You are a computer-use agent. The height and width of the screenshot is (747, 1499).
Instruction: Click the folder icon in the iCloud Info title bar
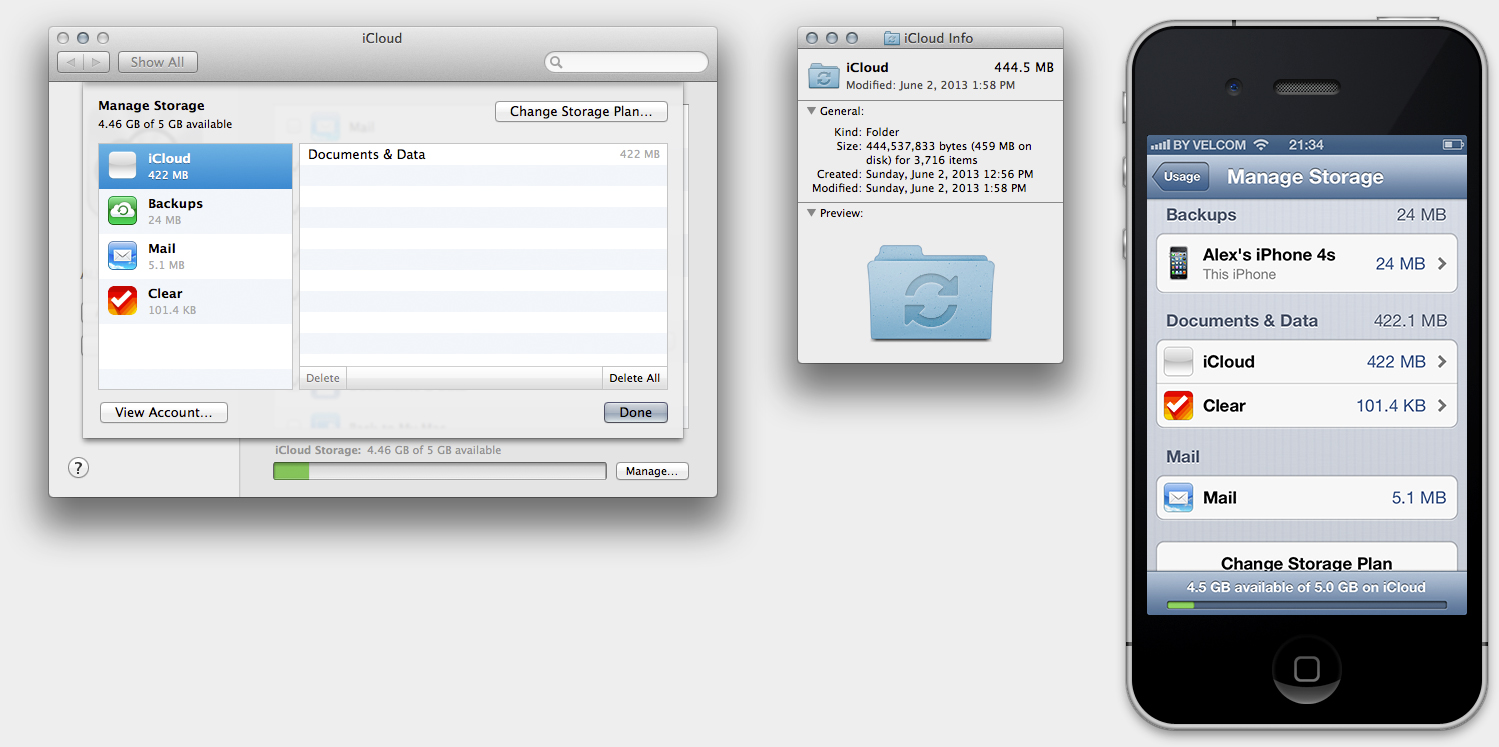pos(892,38)
